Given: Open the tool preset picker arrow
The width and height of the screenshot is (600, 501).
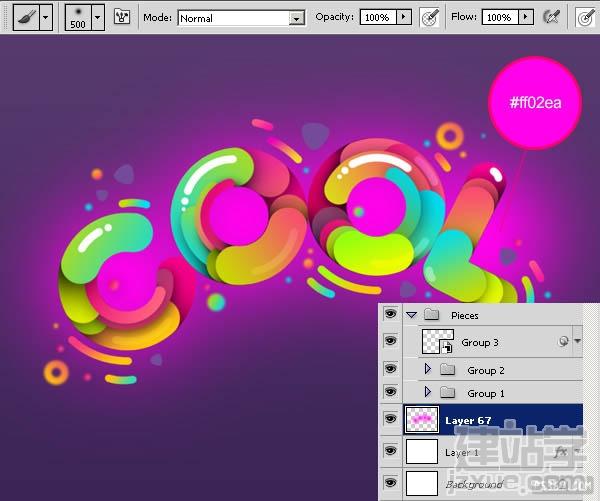Looking at the screenshot, I should point(46,17).
